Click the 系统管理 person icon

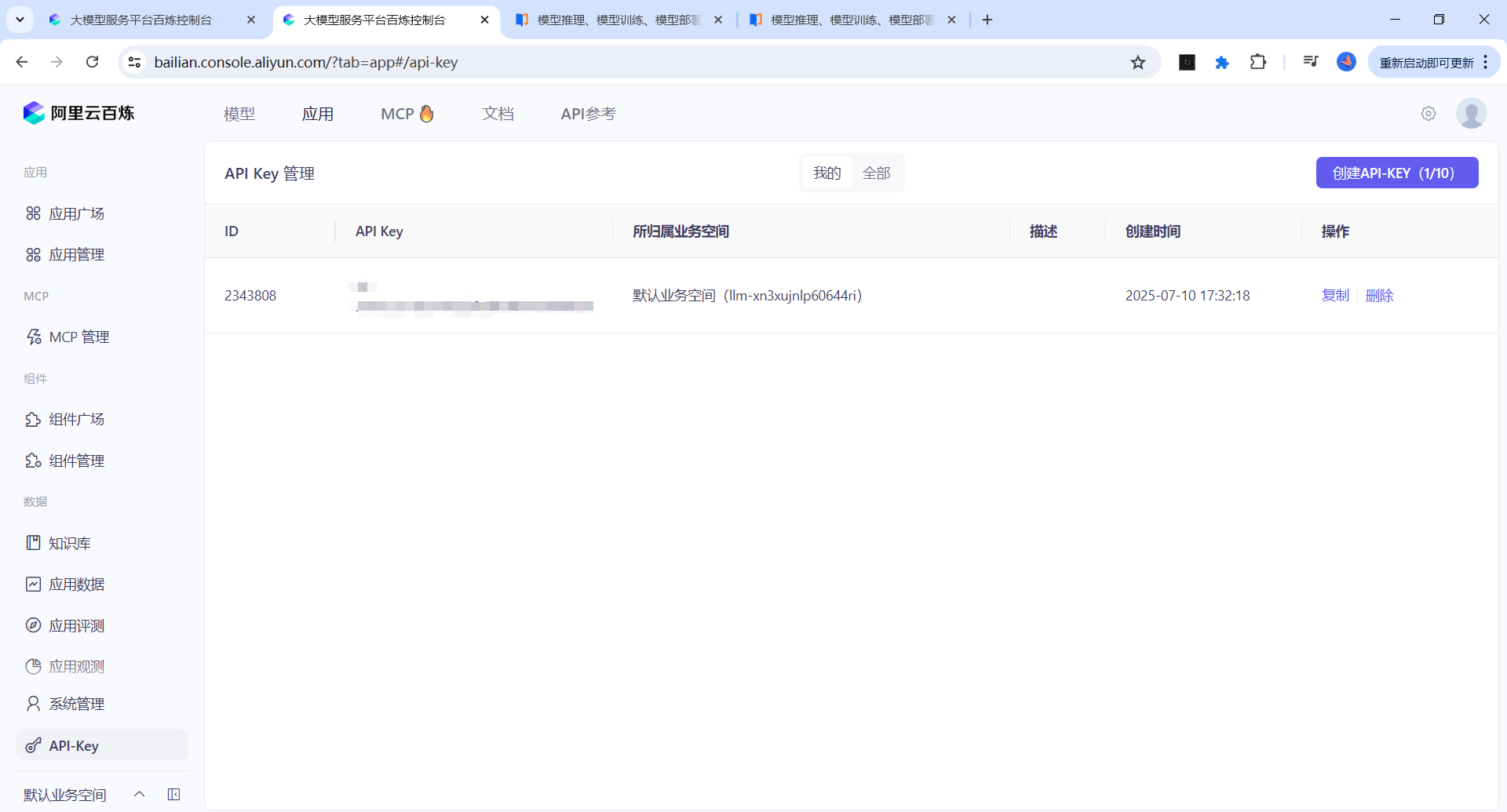(33, 704)
